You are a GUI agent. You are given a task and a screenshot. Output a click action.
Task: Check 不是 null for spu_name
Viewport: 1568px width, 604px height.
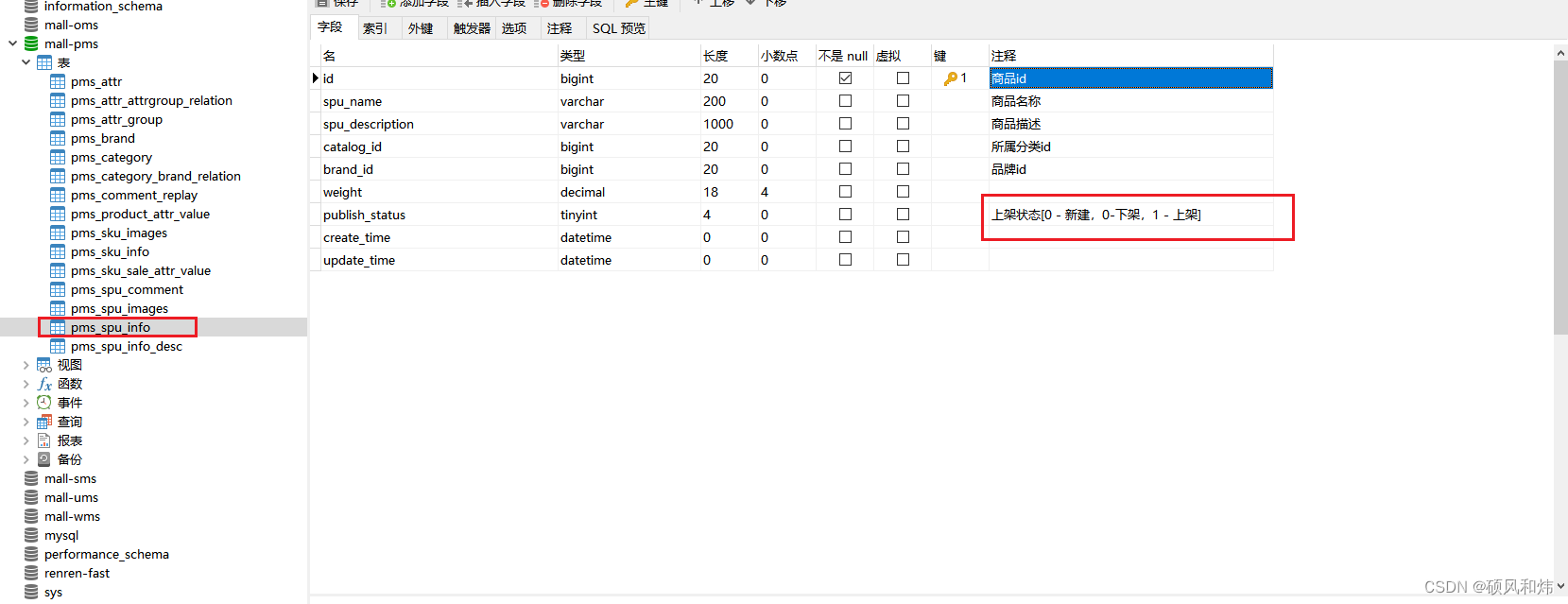845,101
